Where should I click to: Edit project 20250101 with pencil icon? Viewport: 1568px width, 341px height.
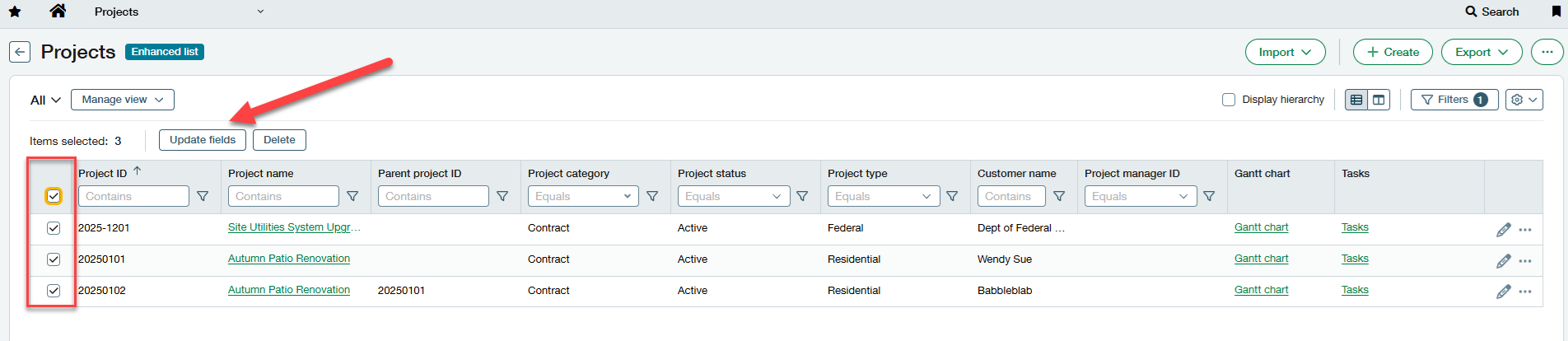click(1503, 261)
